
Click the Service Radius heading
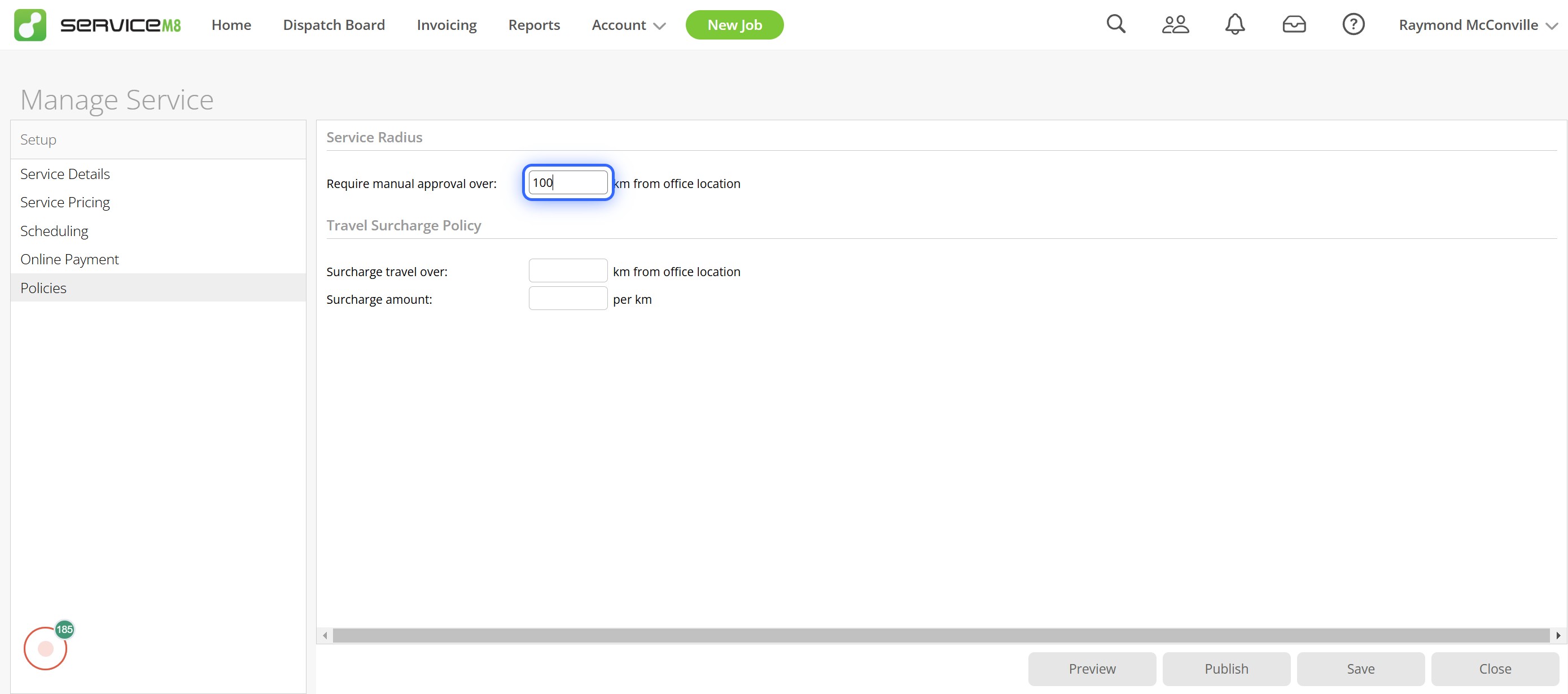coord(374,138)
